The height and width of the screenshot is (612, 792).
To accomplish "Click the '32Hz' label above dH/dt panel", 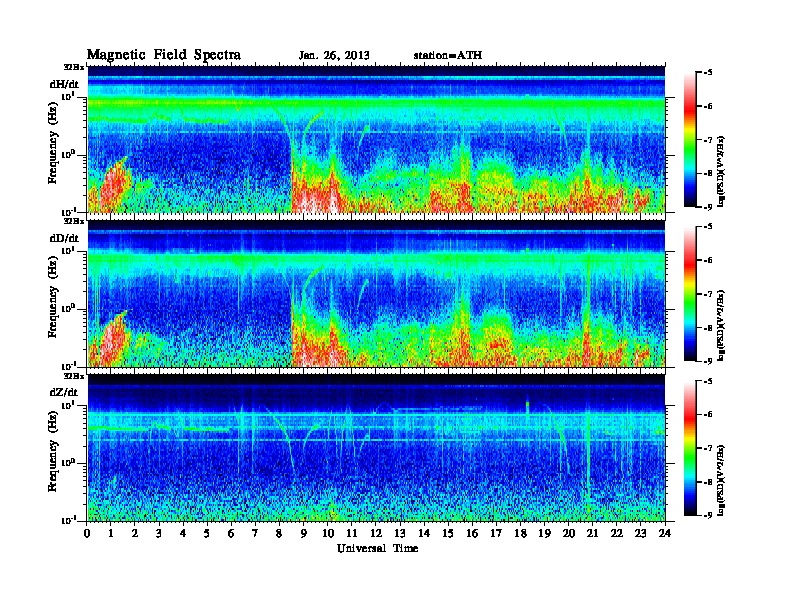I will [74, 67].
